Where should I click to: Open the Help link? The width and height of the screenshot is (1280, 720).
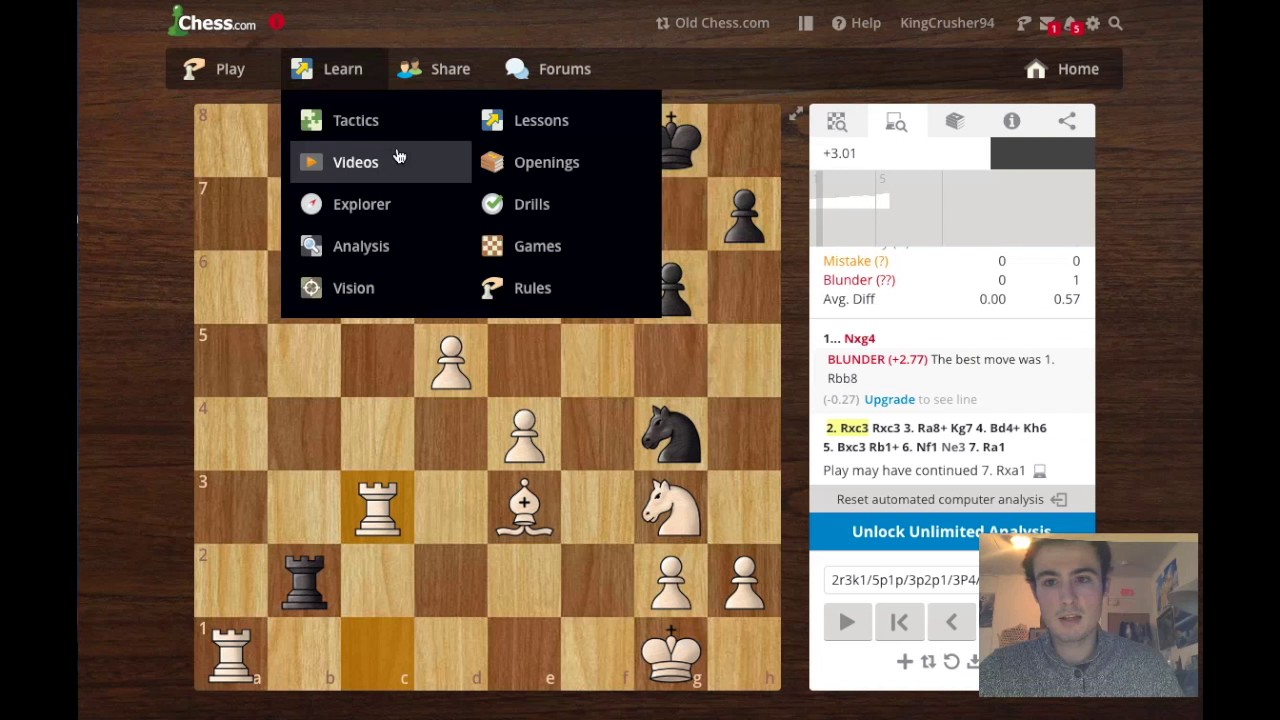tap(857, 23)
